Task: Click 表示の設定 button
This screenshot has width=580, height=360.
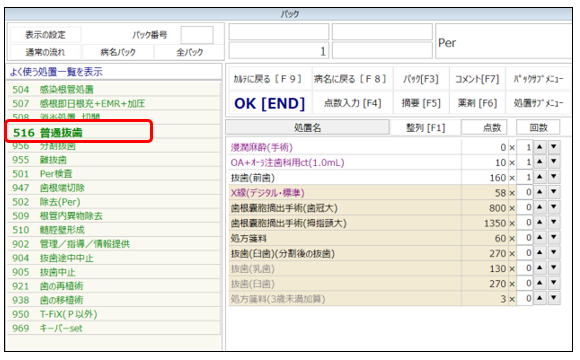Action: coord(45,35)
